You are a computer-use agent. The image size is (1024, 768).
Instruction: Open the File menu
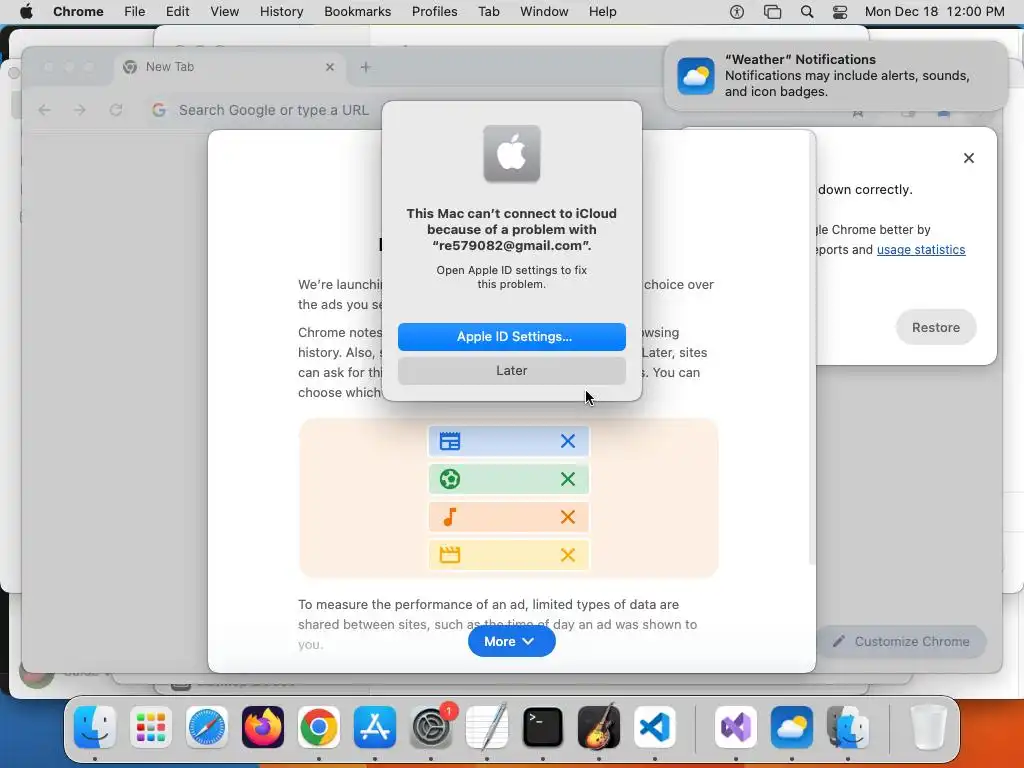[135, 12]
